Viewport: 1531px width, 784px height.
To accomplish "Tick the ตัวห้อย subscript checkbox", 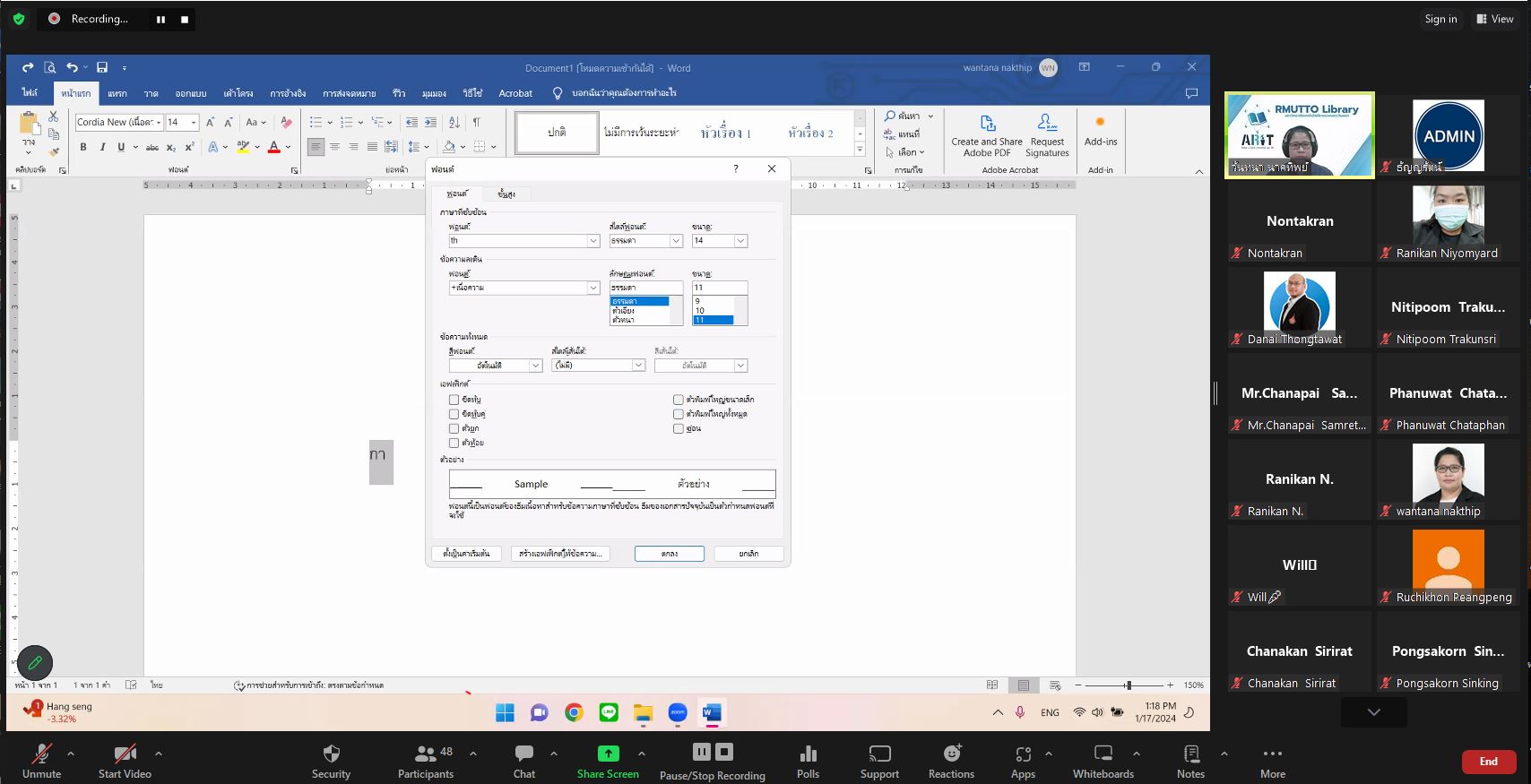I will click(x=454, y=443).
